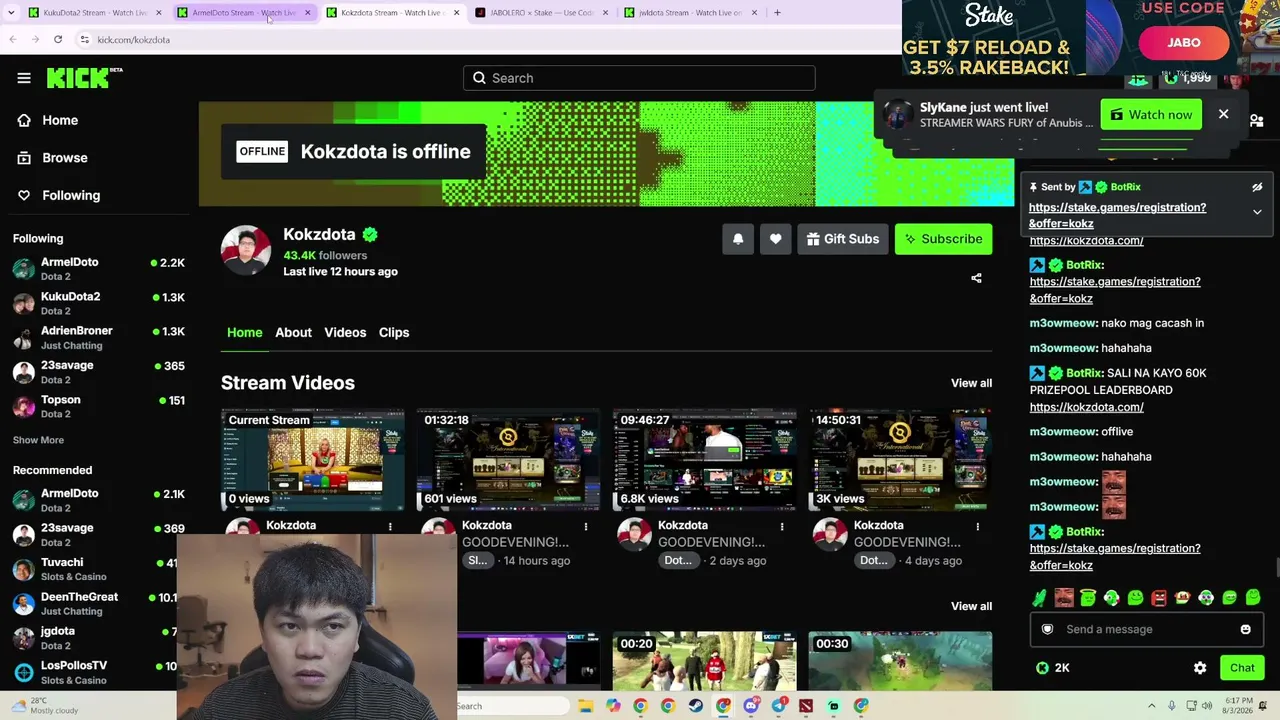Viewport: 1280px width, 720px height.
Task: Switch to the KukuDota2 Stream browser tab
Action: [x=96, y=13]
